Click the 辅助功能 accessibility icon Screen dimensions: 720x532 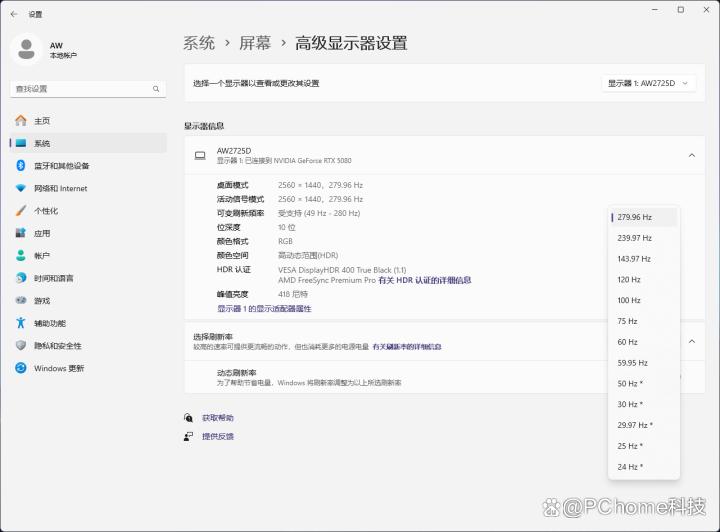[20, 323]
